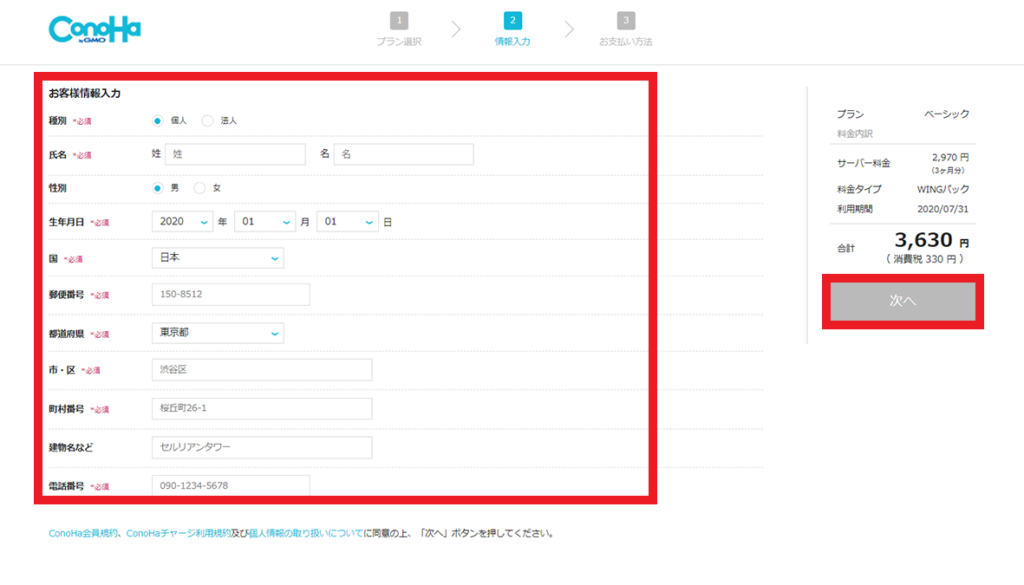Click the 郵便番号 postal code field
The width and height of the screenshot is (1024, 585).
pos(230,295)
